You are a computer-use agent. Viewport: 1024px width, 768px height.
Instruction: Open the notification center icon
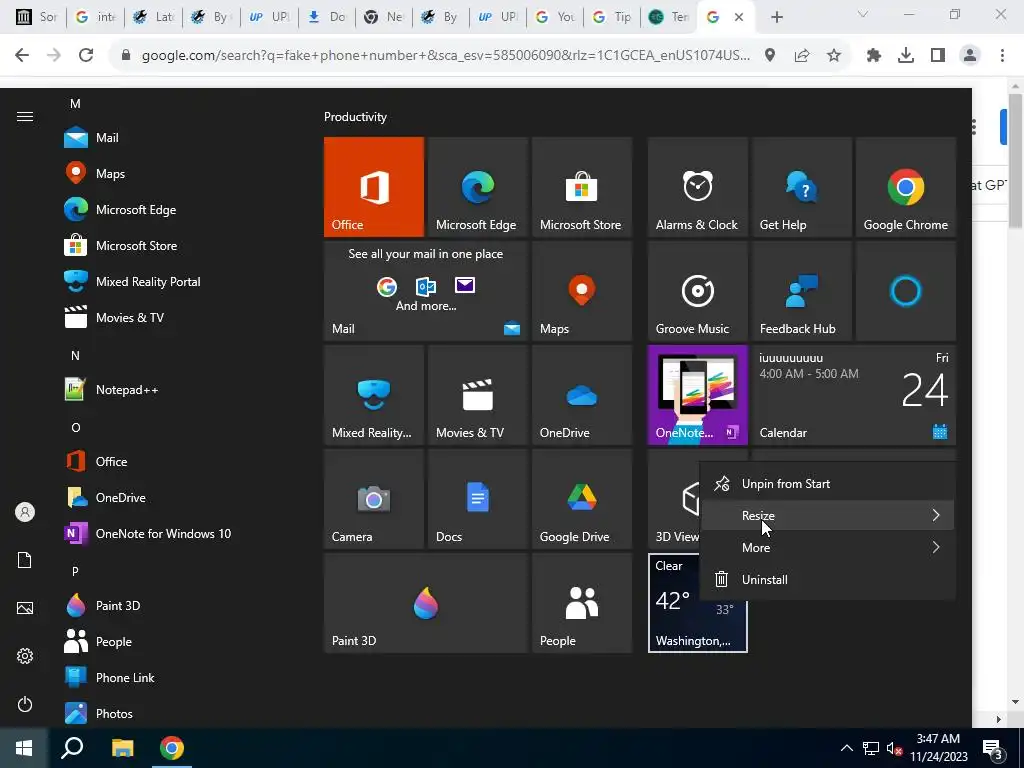(993, 748)
